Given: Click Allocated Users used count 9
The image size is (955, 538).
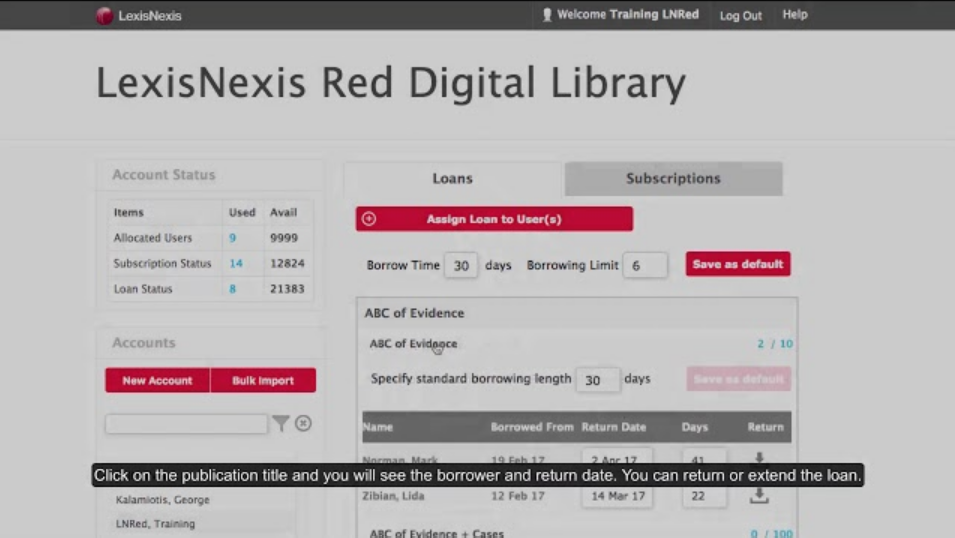Looking at the screenshot, I should (232, 238).
